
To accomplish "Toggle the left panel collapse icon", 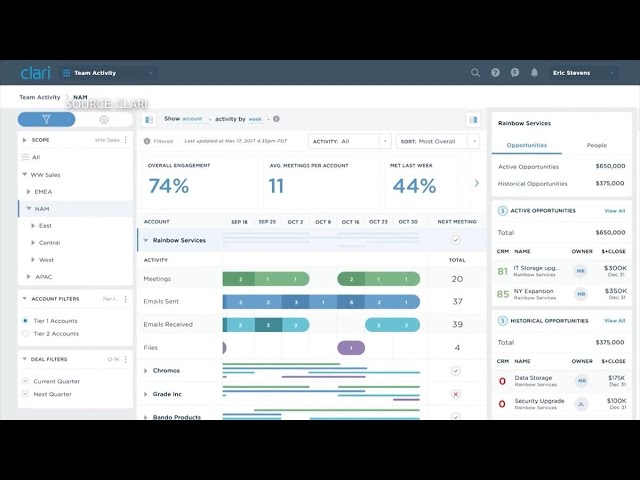I will 149,120.
